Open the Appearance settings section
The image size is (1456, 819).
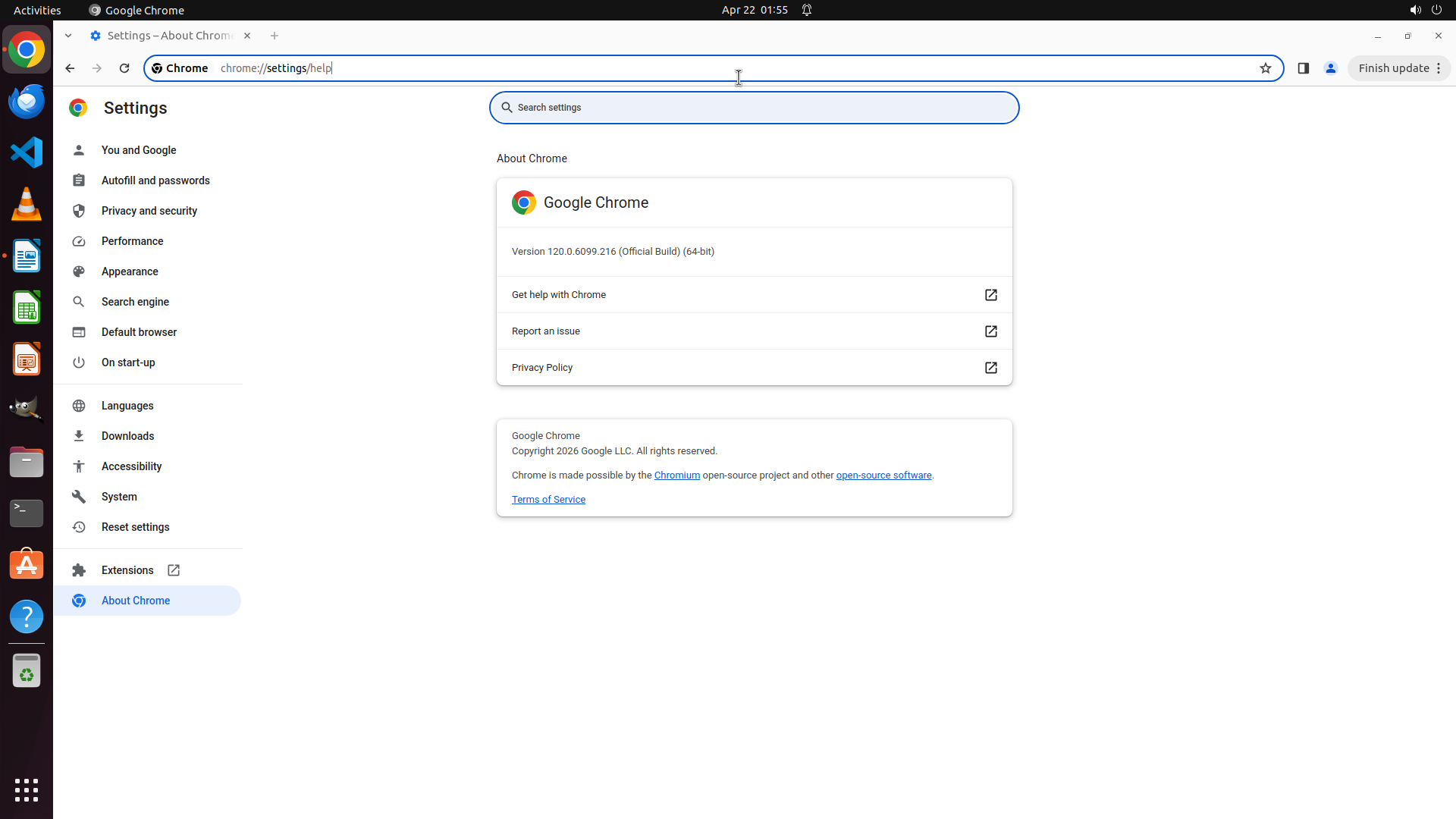click(130, 271)
